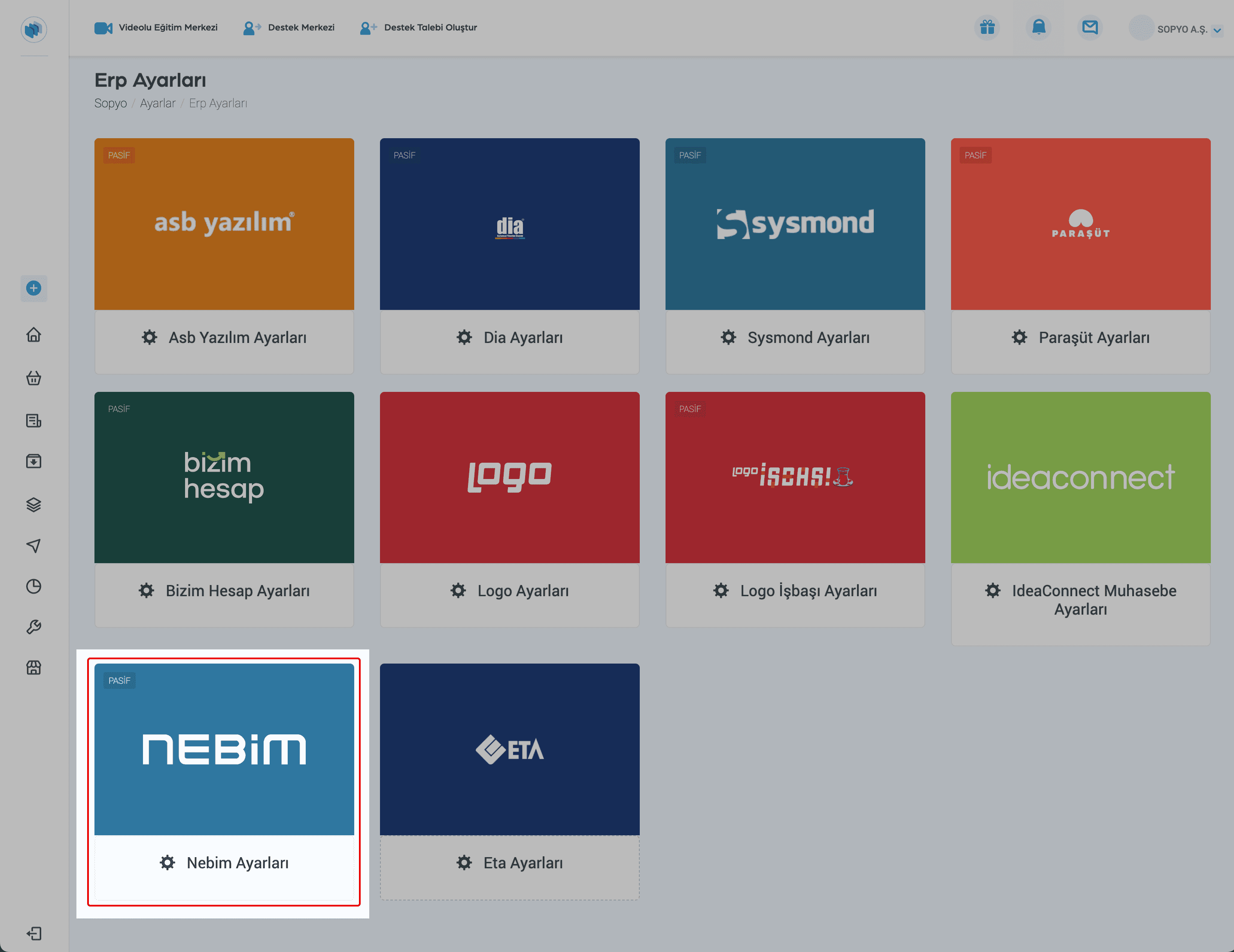Open the mail messages icon
This screenshot has width=1234, height=952.
pyautogui.click(x=1090, y=27)
